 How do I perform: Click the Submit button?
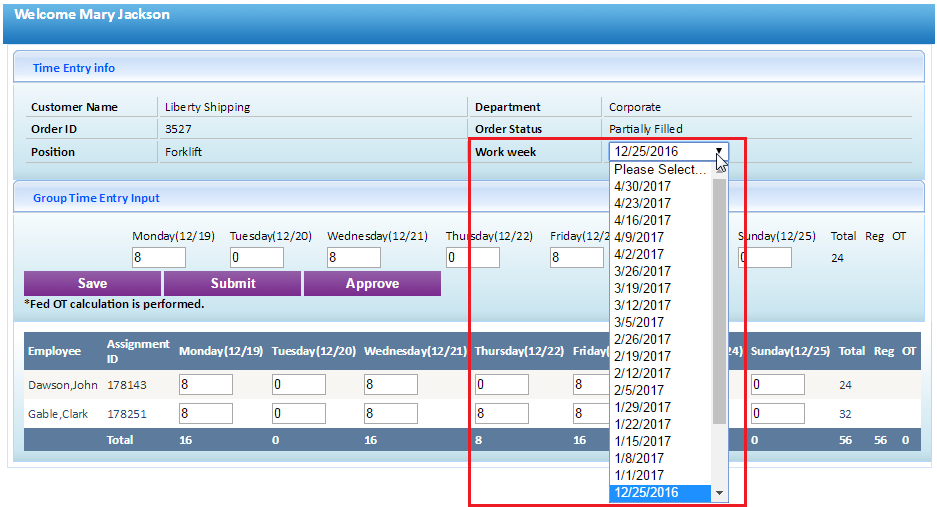232,283
